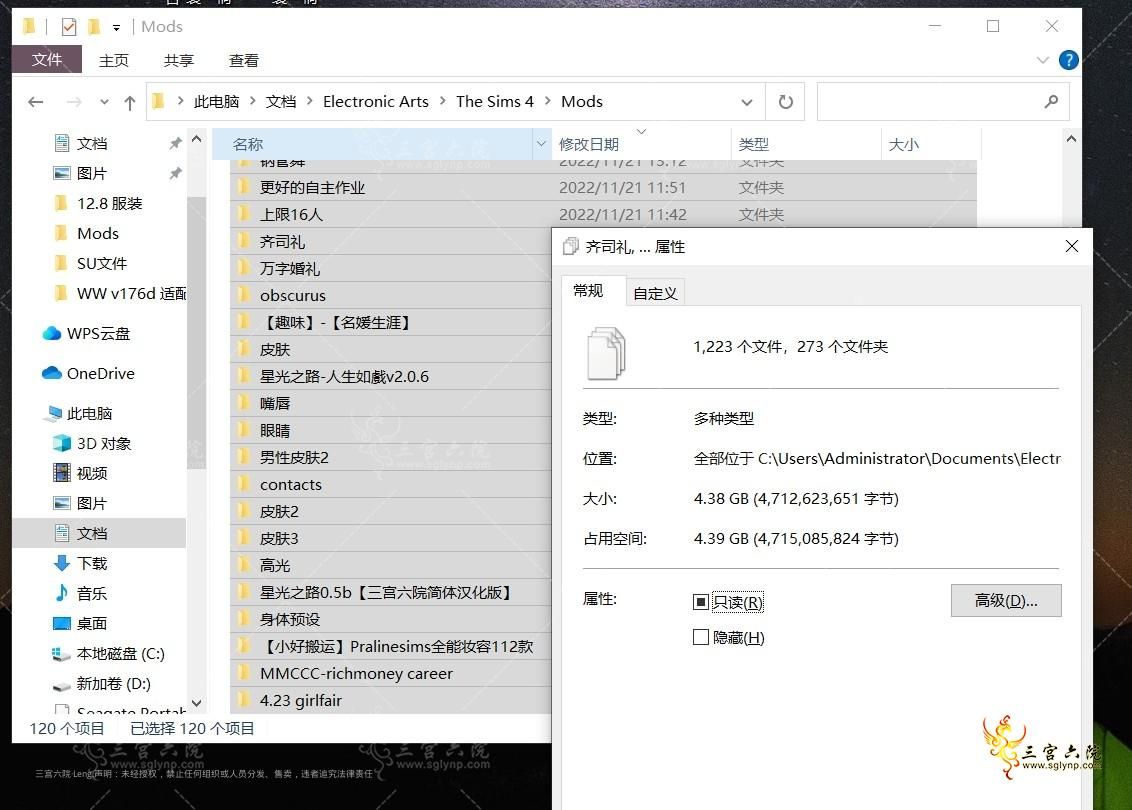
Task: Click The Sims 4 in breadcrumb
Action: pos(495,102)
